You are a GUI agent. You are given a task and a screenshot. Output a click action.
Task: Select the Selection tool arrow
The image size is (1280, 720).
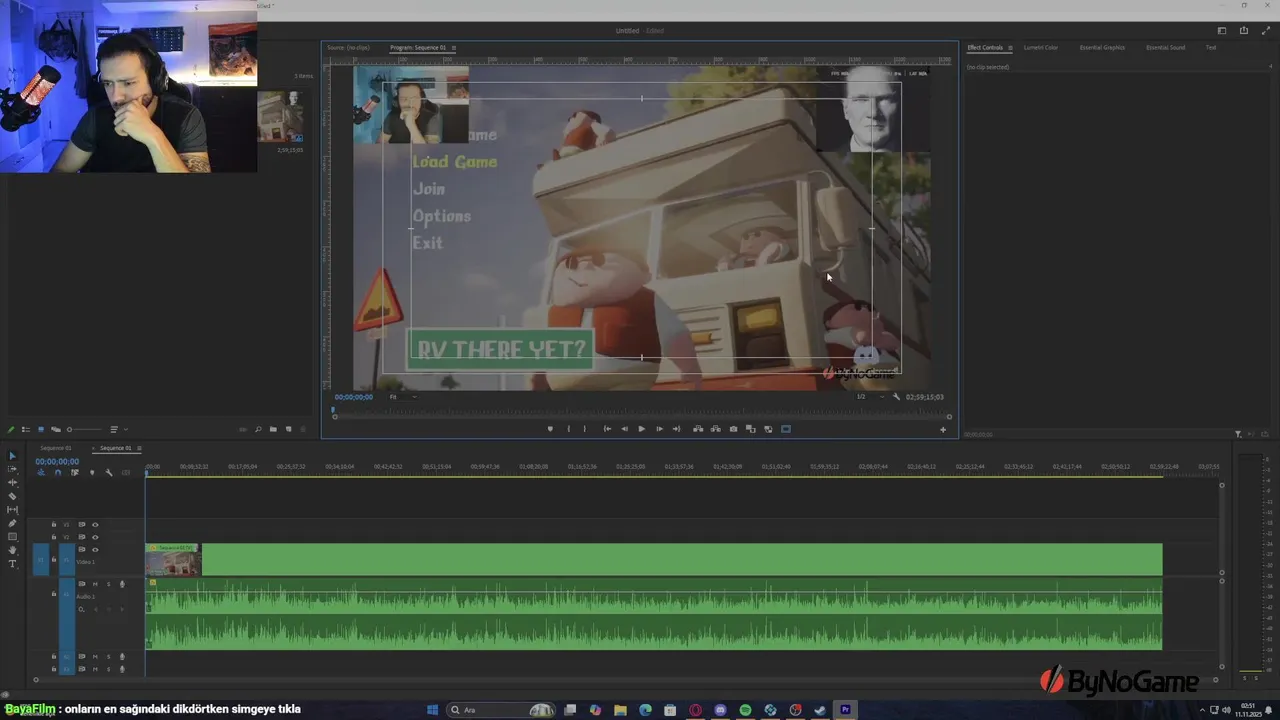[13, 456]
